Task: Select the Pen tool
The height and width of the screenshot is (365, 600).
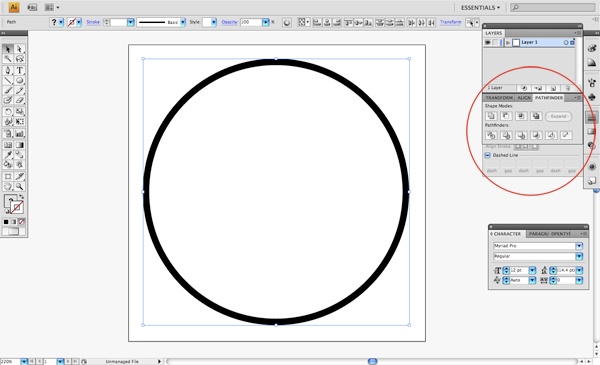Action: tap(8, 70)
